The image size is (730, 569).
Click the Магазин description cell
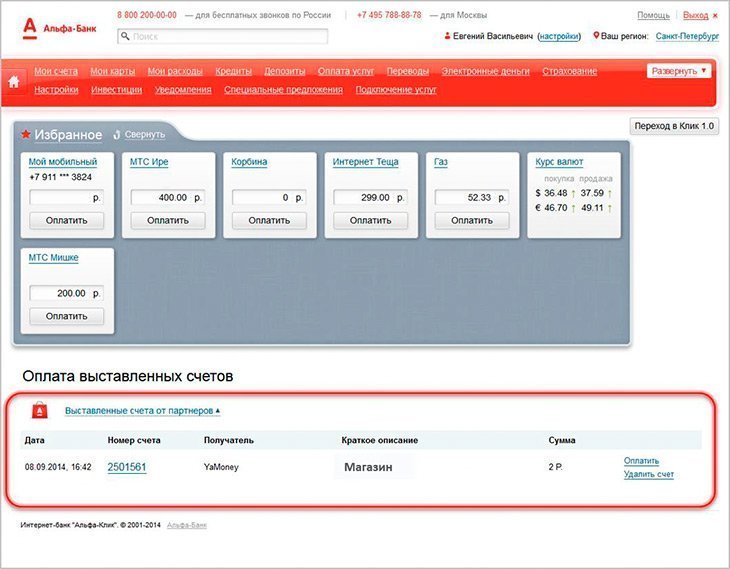tap(368, 467)
